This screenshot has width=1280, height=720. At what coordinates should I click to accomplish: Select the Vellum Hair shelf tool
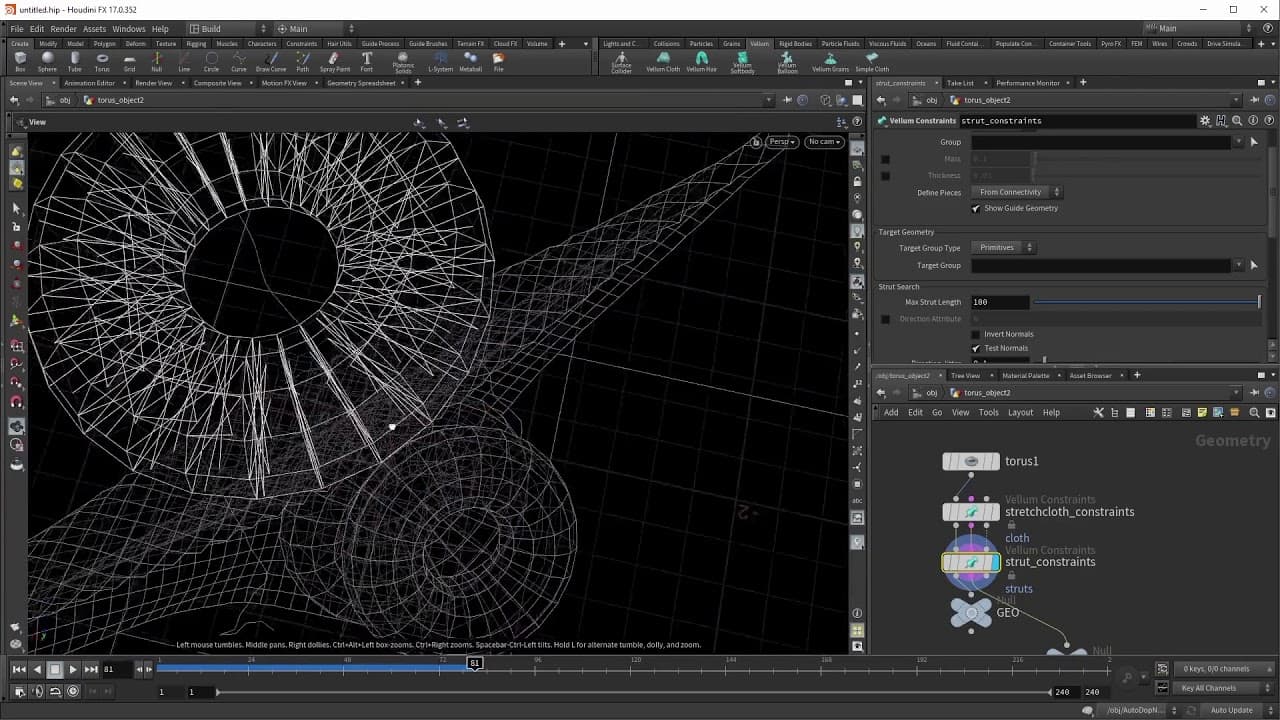702,62
